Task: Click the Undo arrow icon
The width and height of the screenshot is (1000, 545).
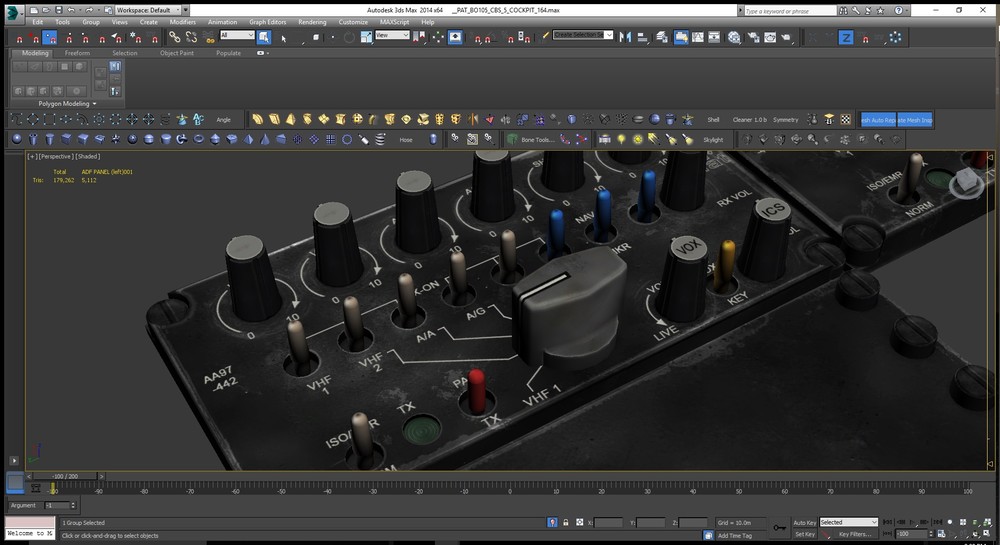Action: pyautogui.click(x=71, y=9)
